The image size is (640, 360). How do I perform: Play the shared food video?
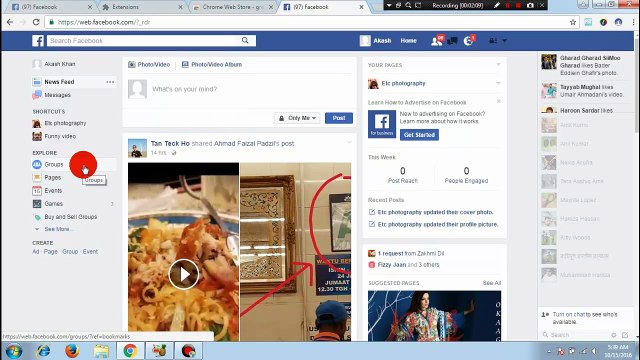(184, 274)
